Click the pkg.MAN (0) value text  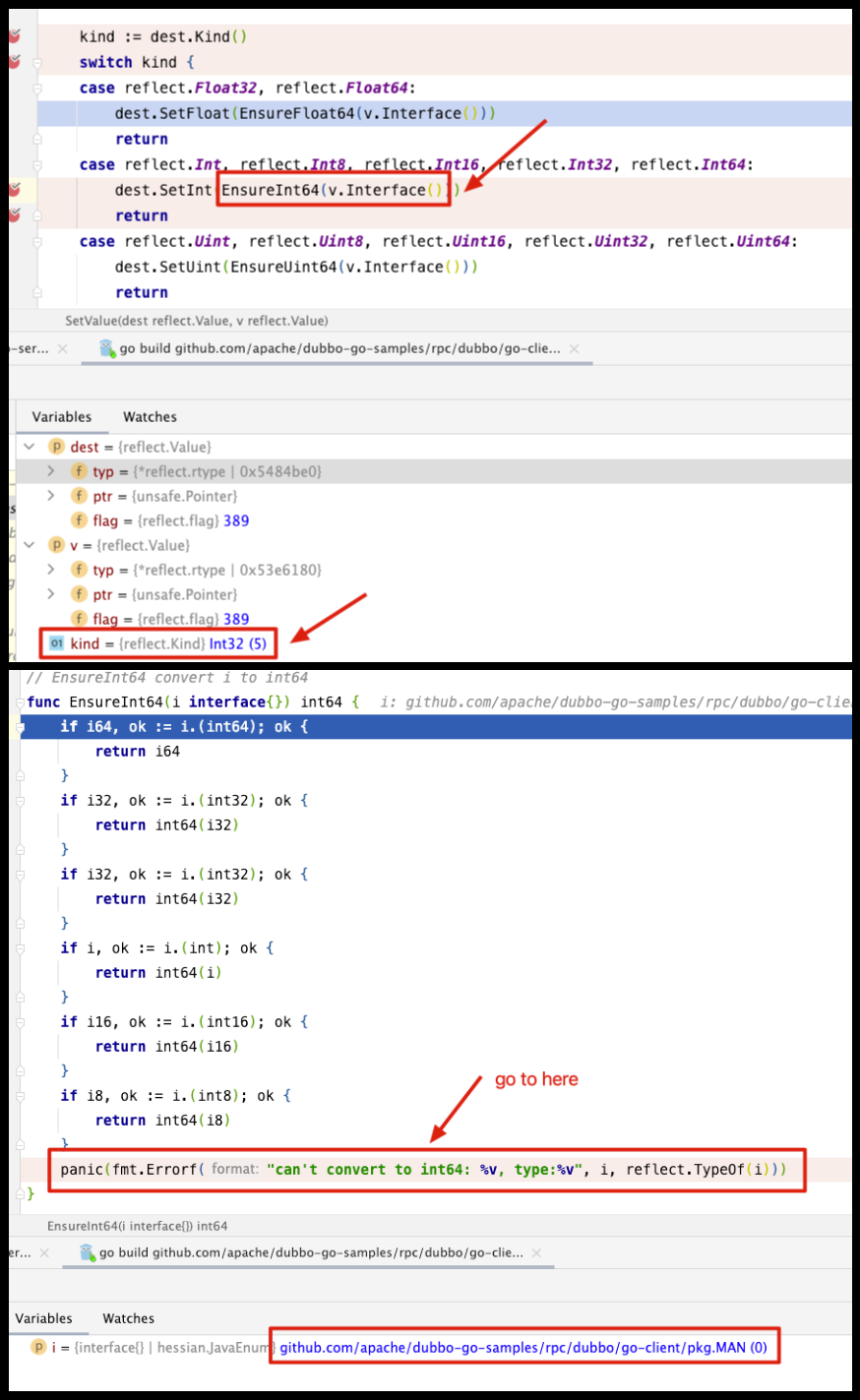tap(523, 1347)
